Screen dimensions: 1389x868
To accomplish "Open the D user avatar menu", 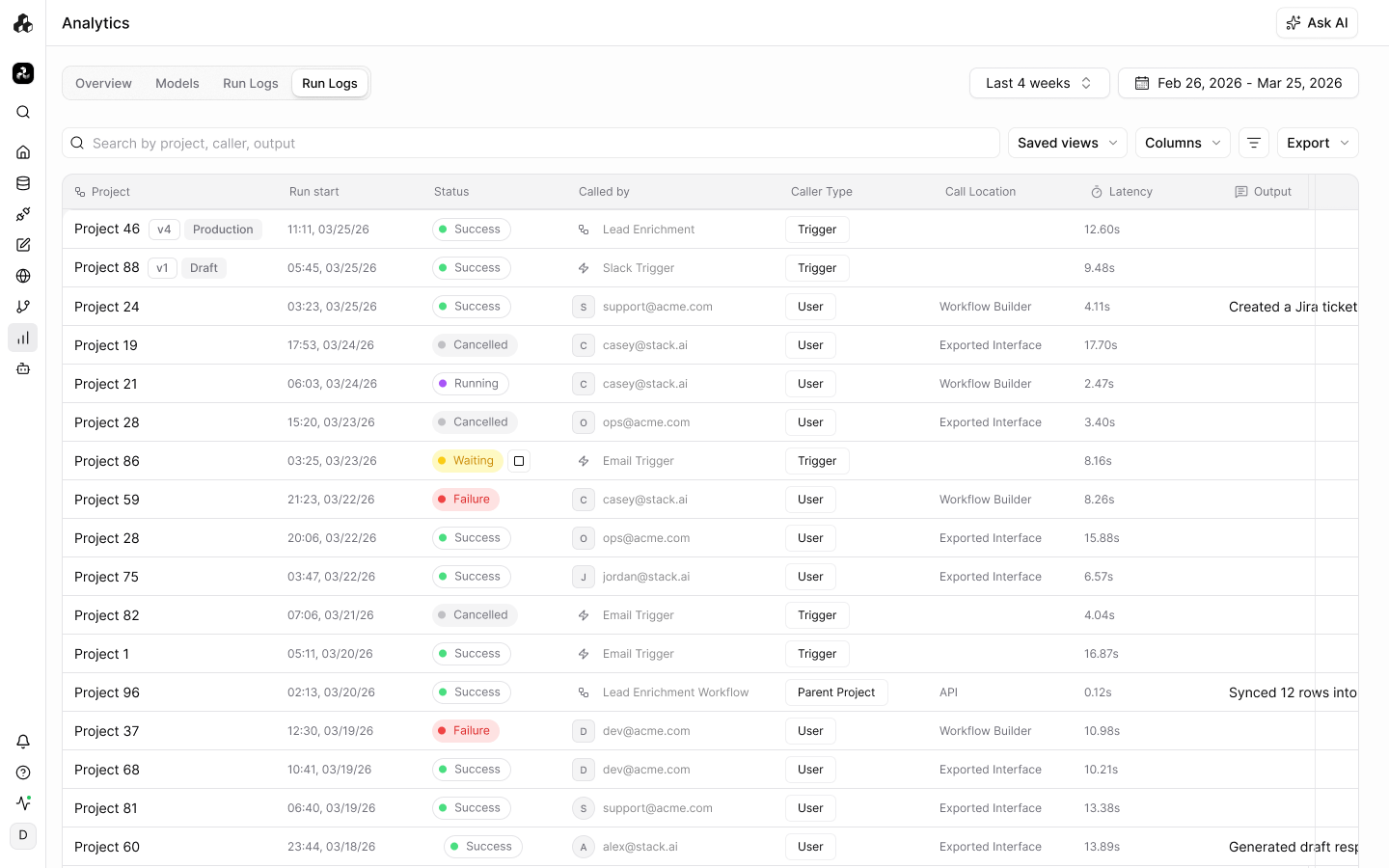I will tap(23, 835).
